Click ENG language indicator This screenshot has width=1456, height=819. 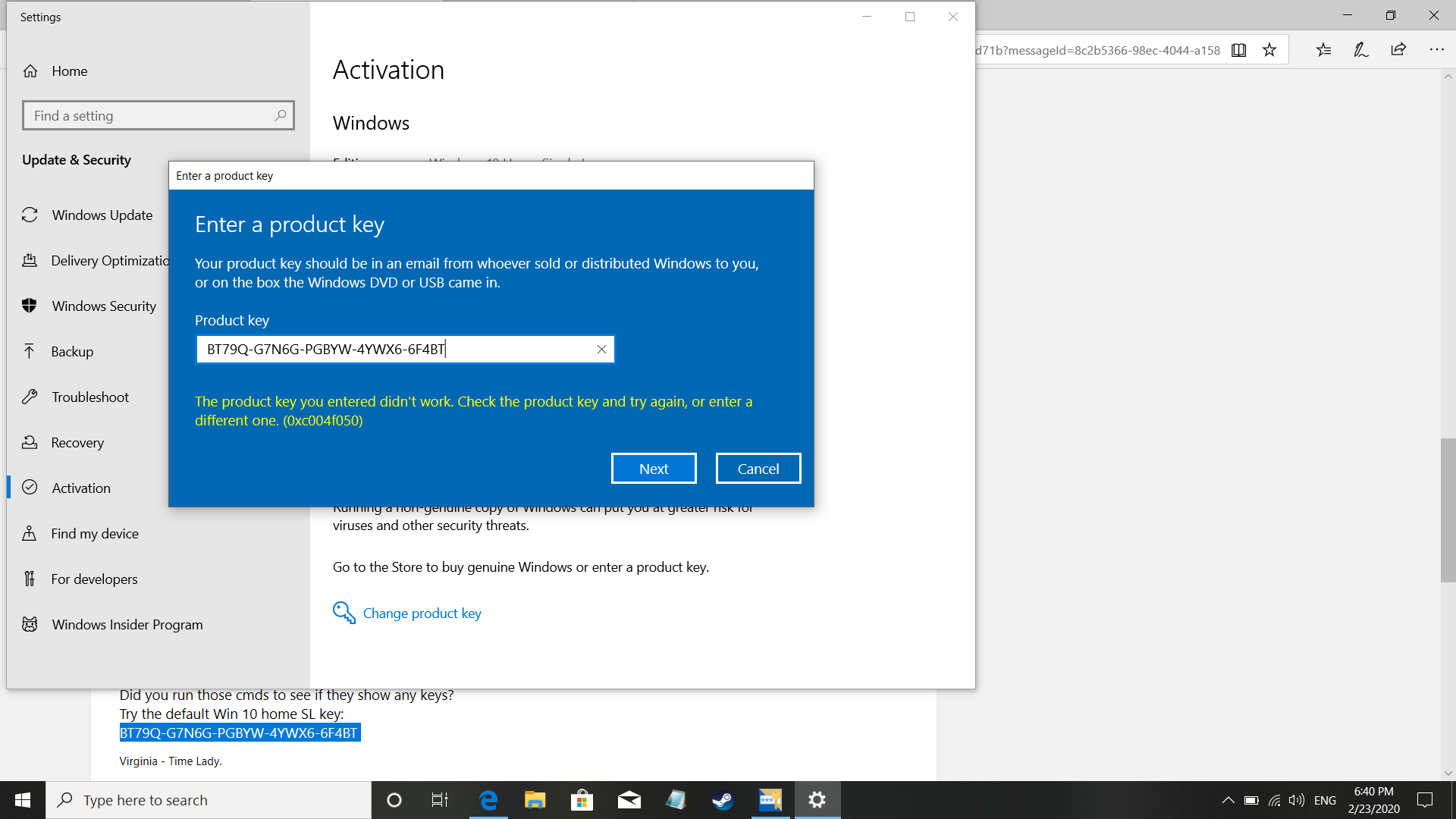coord(1326,800)
